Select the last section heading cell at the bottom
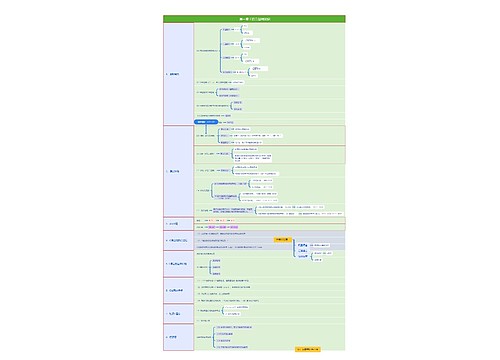Screen dimensions: 500x360 coord(178,337)
